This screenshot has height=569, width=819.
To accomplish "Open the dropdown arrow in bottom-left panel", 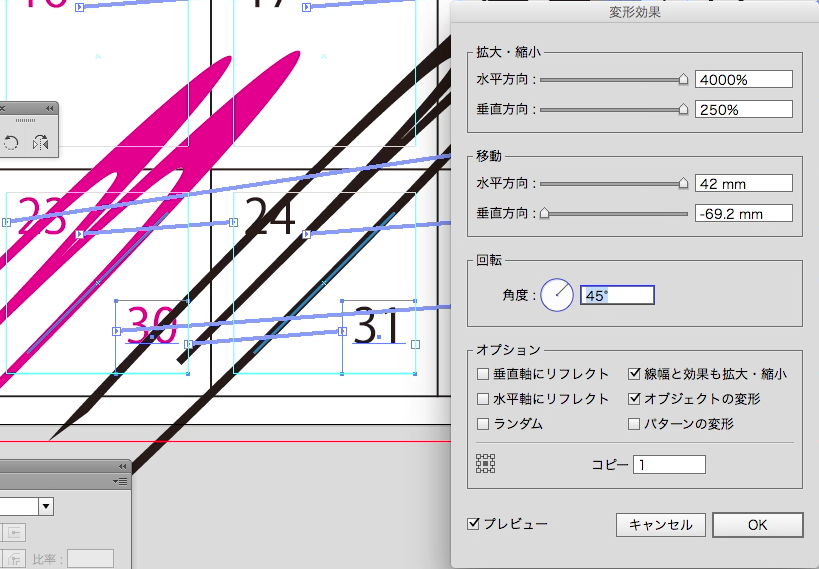I will click(46, 506).
